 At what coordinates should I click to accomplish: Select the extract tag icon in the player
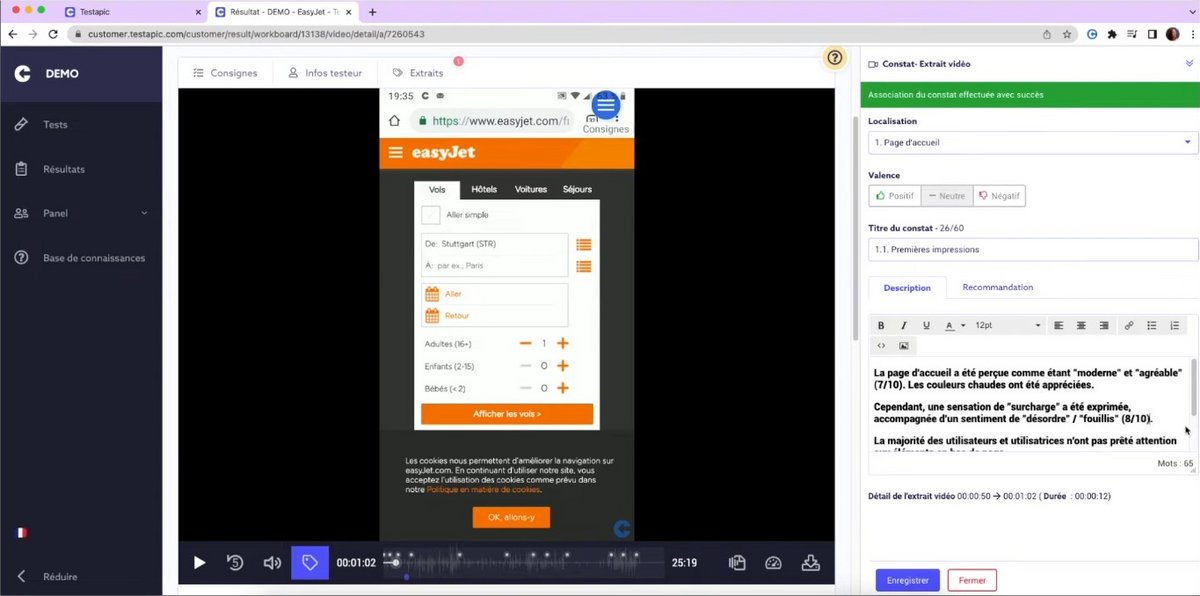click(x=310, y=562)
